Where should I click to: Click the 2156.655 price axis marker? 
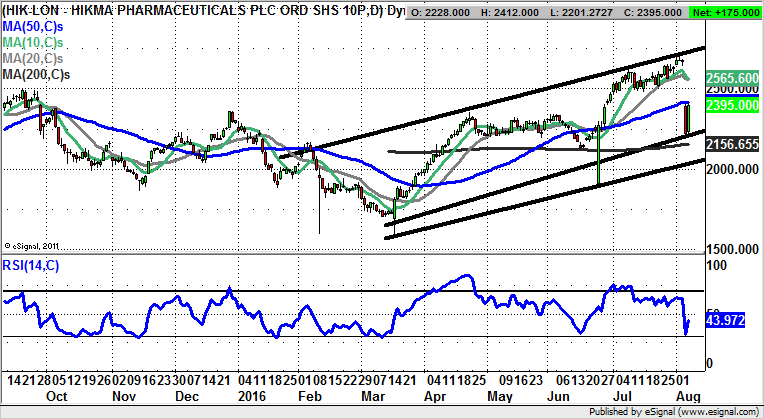[x=732, y=144]
